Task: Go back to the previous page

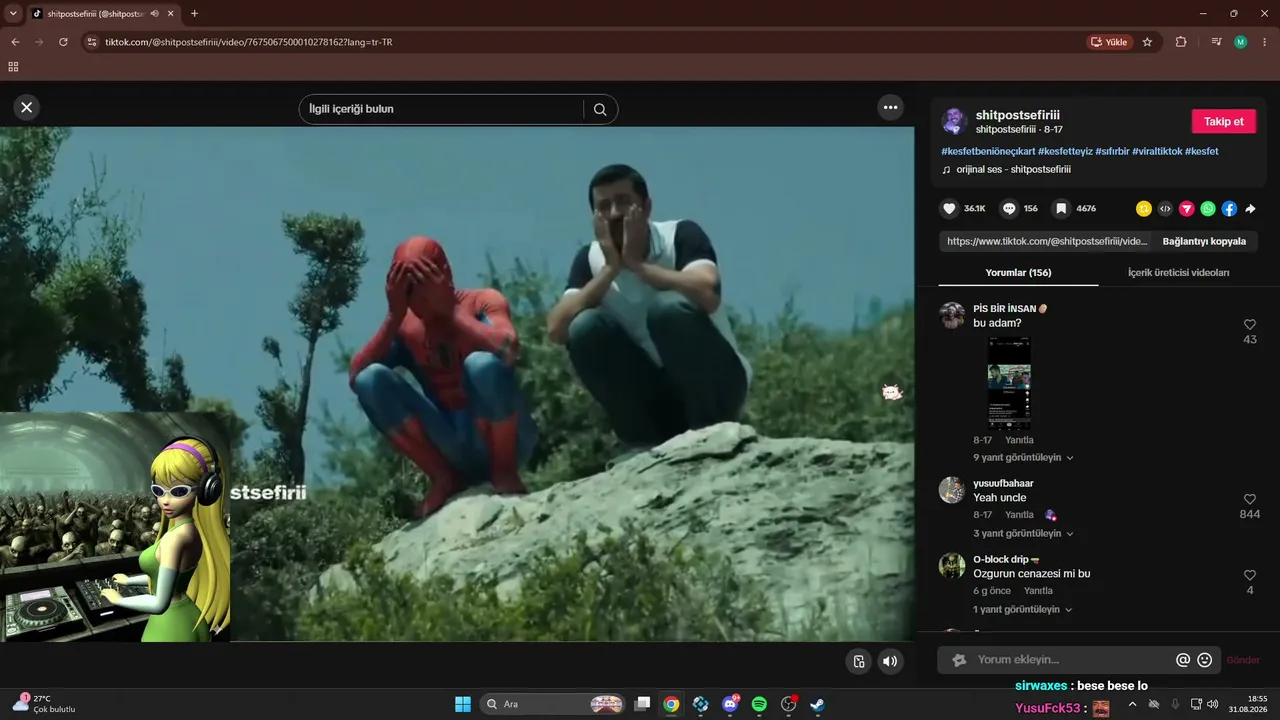Action: [x=15, y=42]
